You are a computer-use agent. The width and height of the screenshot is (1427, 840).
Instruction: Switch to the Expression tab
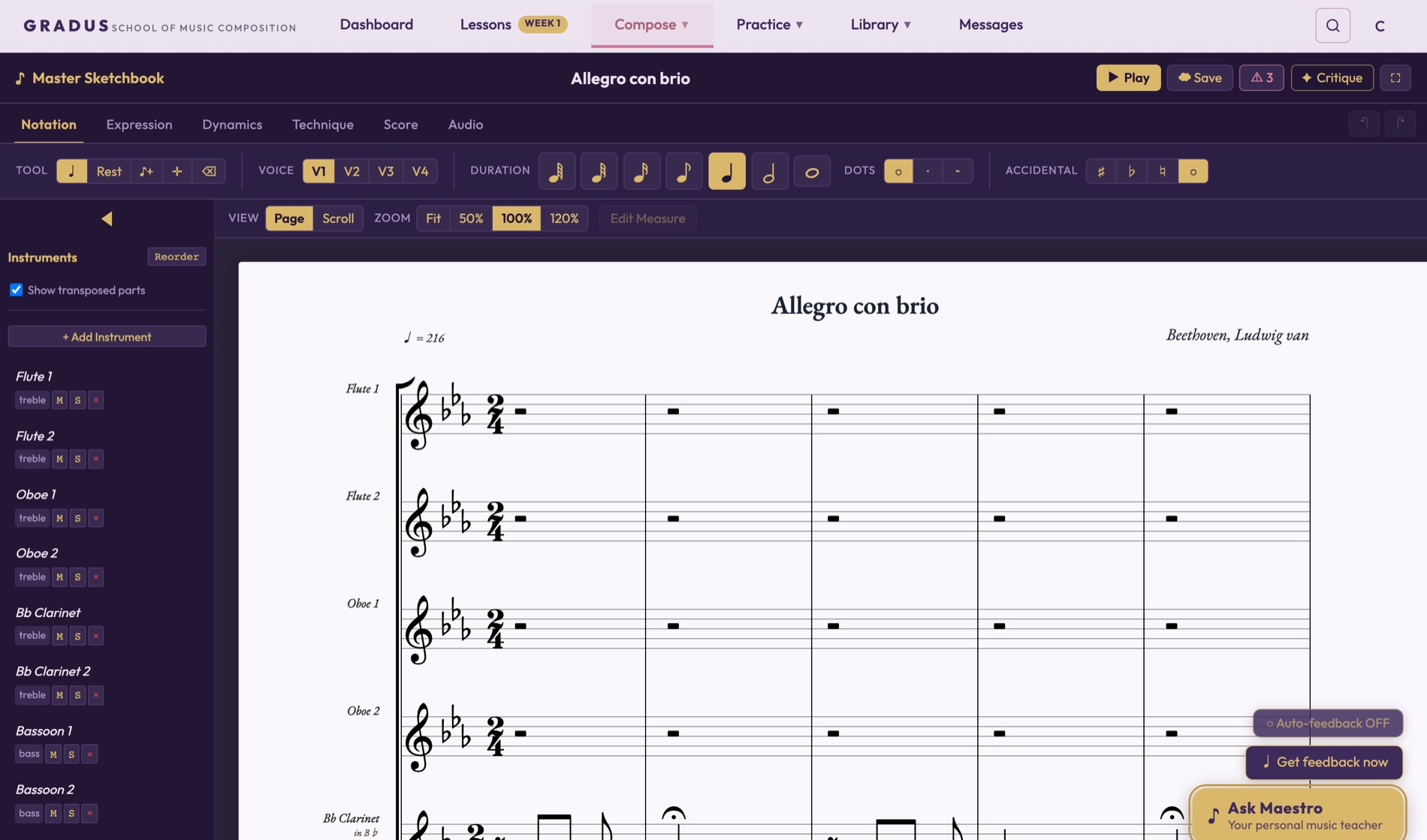click(139, 125)
